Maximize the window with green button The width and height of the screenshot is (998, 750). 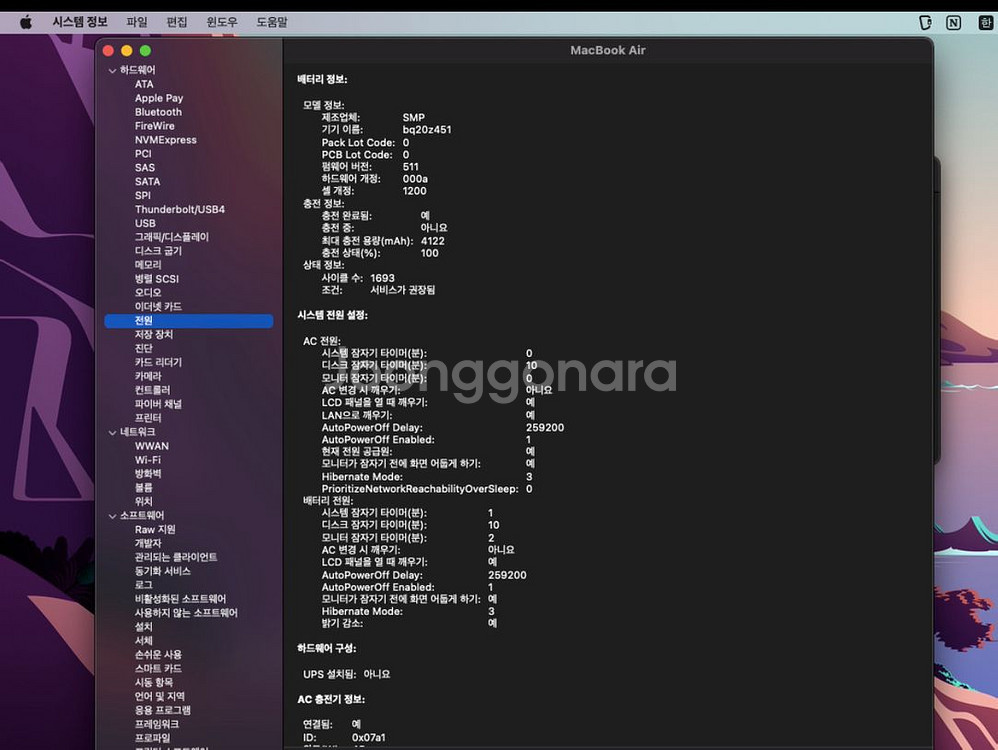pos(145,51)
